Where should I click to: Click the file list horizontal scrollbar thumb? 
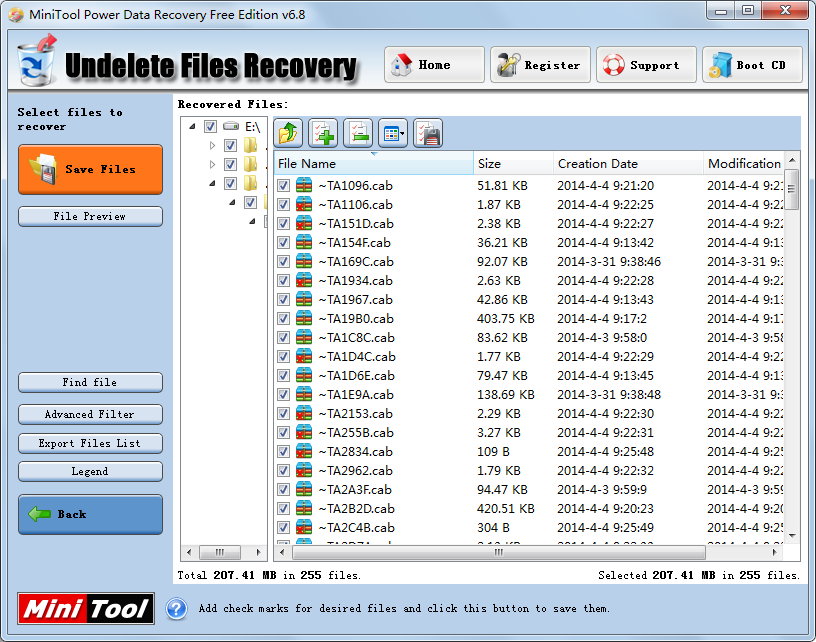[x=499, y=552]
